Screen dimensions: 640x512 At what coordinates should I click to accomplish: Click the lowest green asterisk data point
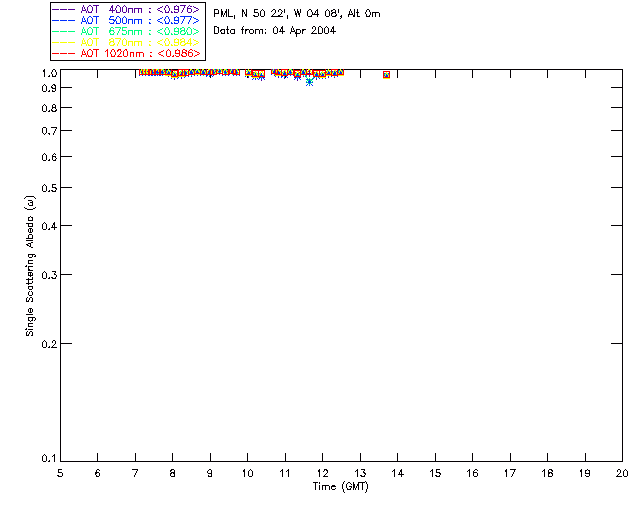tap(310, 82)
